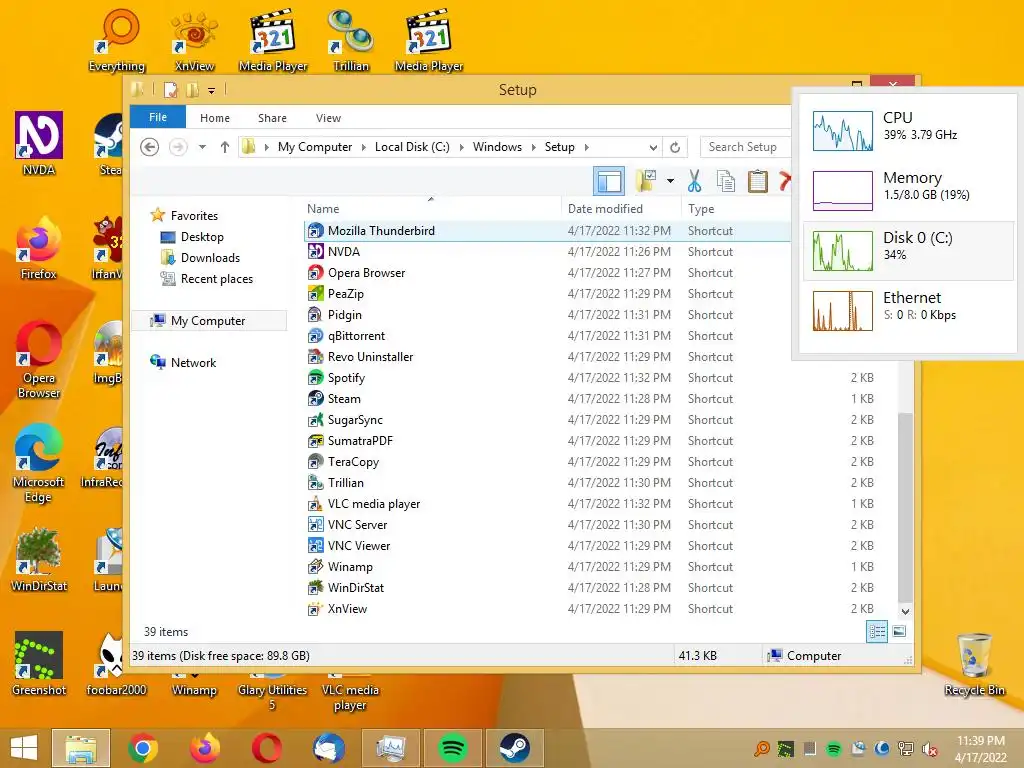Open Trillian desktop shortcut
Image resolution: width=1024 pixels, height=768 pixels.
351,40
